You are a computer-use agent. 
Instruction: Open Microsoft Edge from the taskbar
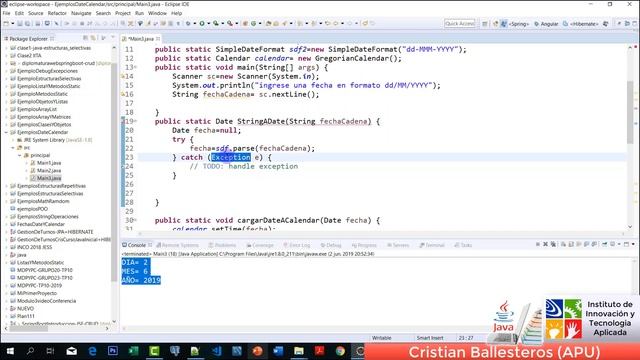pos(92,351)
